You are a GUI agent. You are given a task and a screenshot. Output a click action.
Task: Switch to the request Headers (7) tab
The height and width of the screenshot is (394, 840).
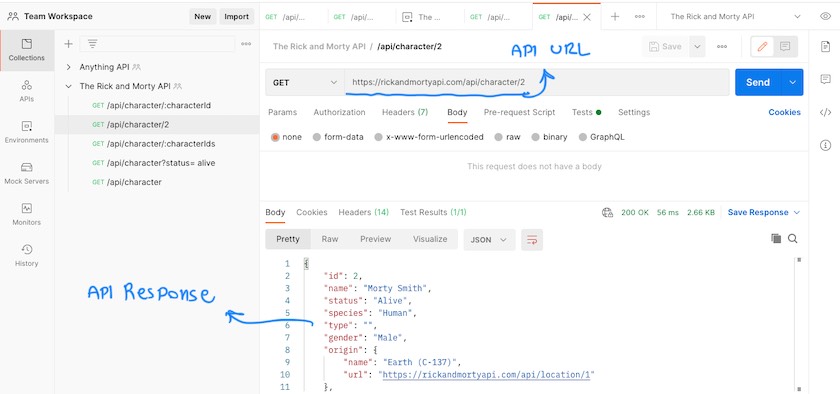(x=405, y=112)
